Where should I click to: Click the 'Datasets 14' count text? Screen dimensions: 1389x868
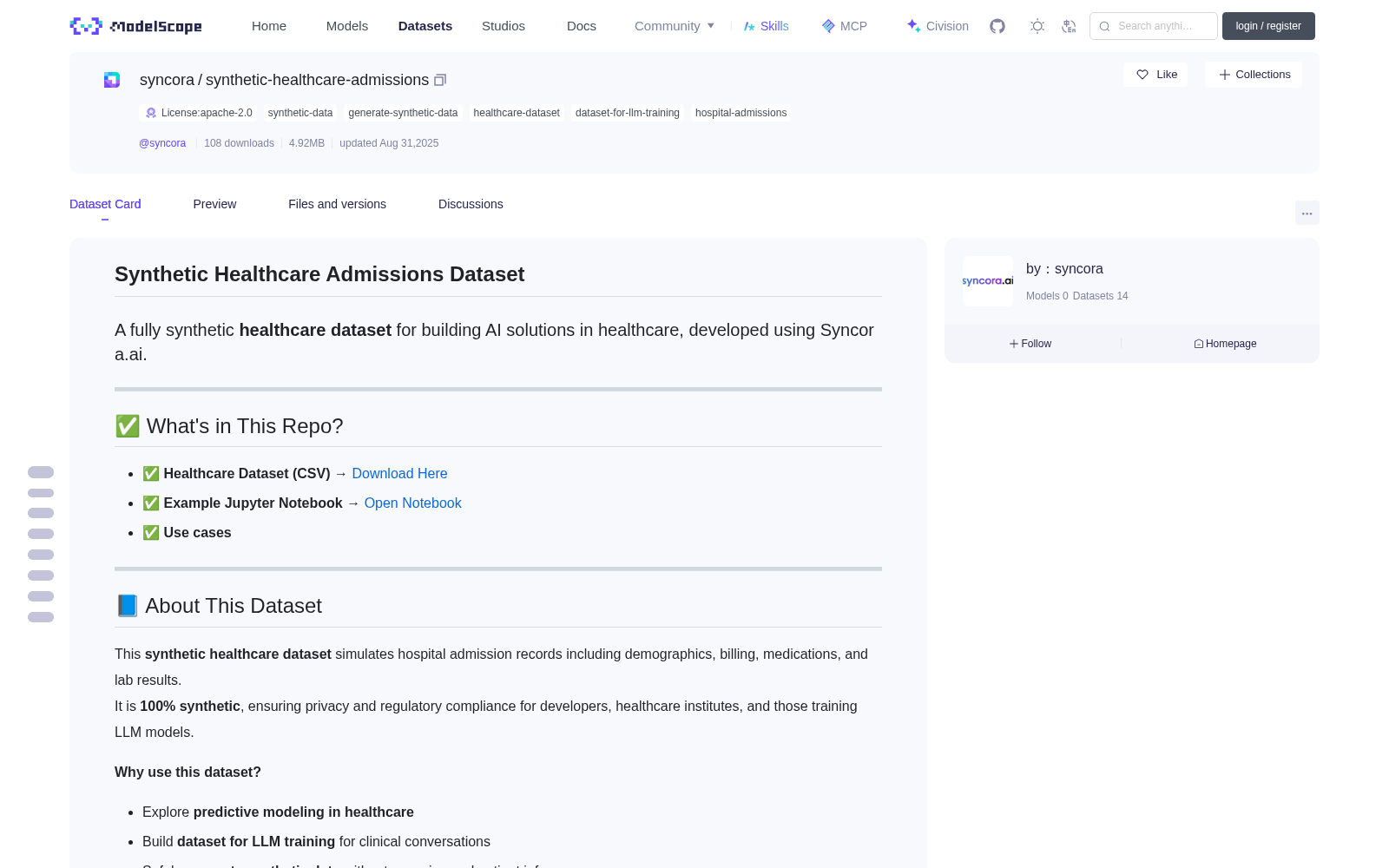1101,296
